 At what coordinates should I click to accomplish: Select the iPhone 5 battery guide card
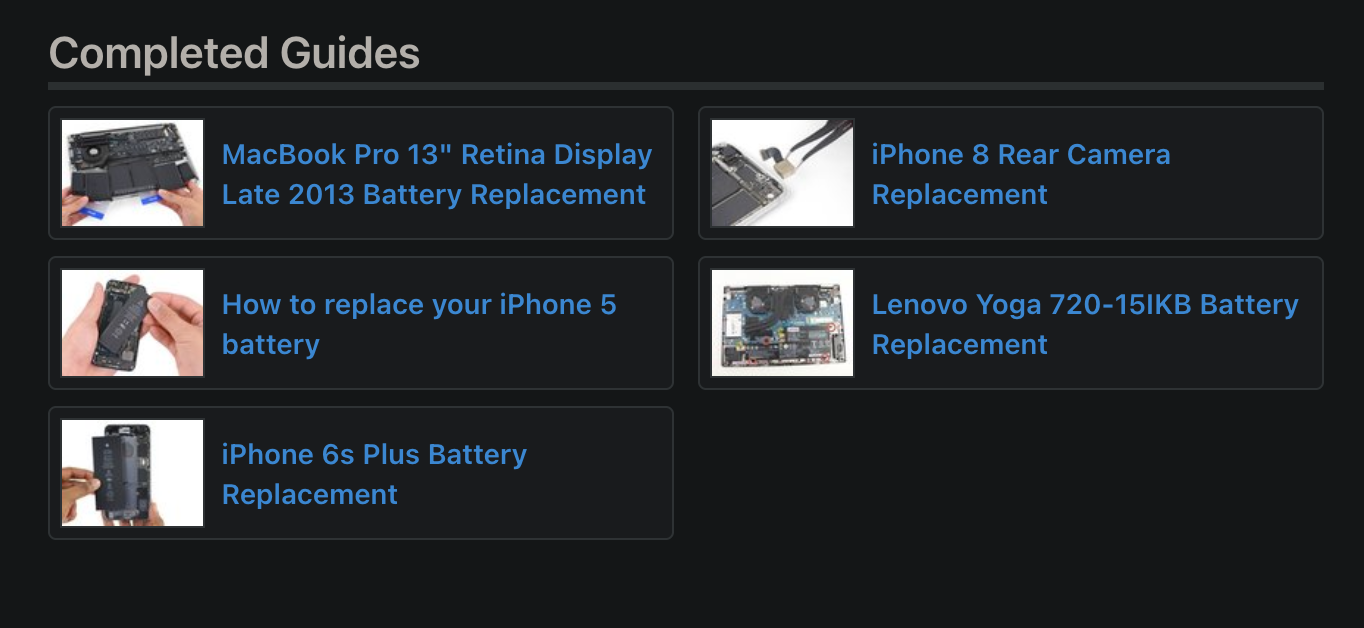click(x=360, y=322)
